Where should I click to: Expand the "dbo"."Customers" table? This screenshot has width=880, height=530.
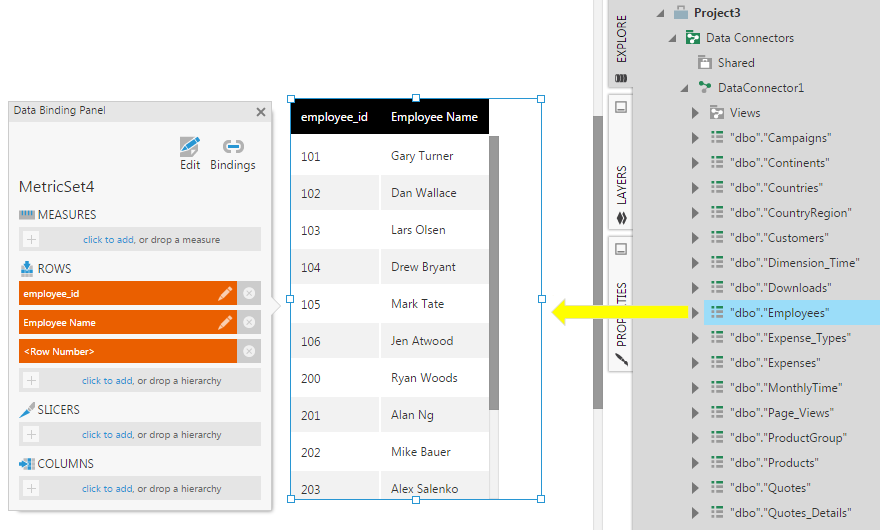point(695,237)
